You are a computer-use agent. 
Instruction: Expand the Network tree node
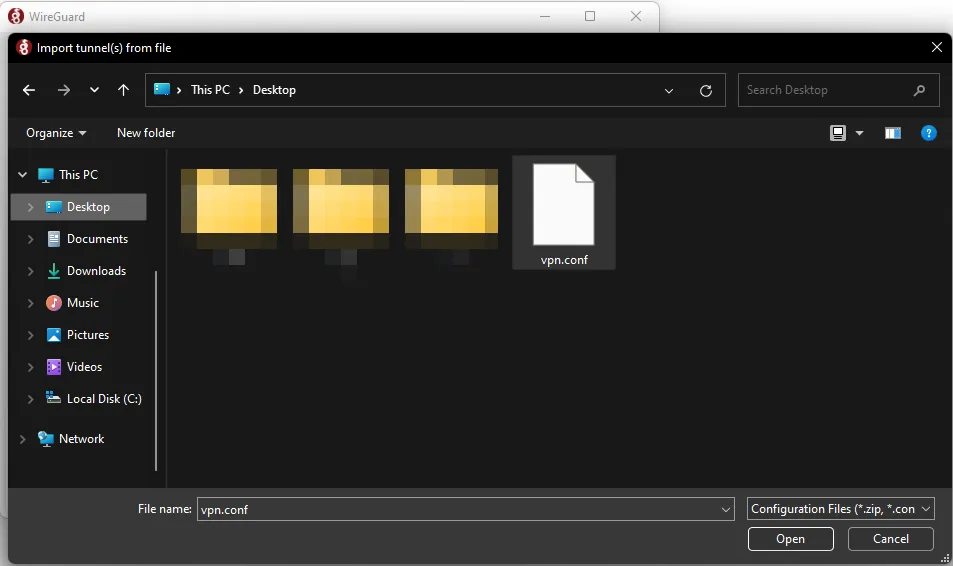22,439
